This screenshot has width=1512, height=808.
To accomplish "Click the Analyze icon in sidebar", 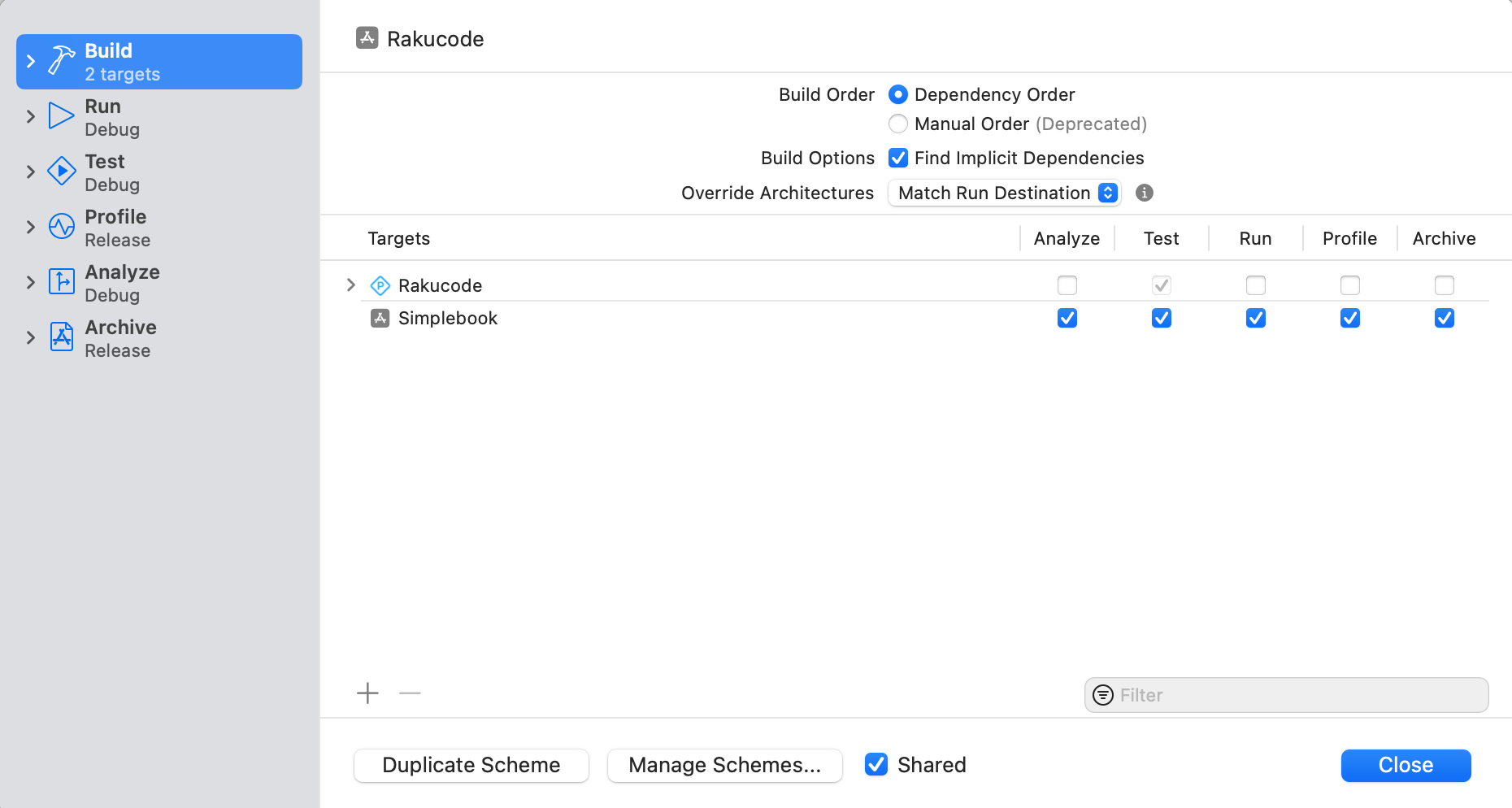I will pyautogui.click(x=62, y=282).
